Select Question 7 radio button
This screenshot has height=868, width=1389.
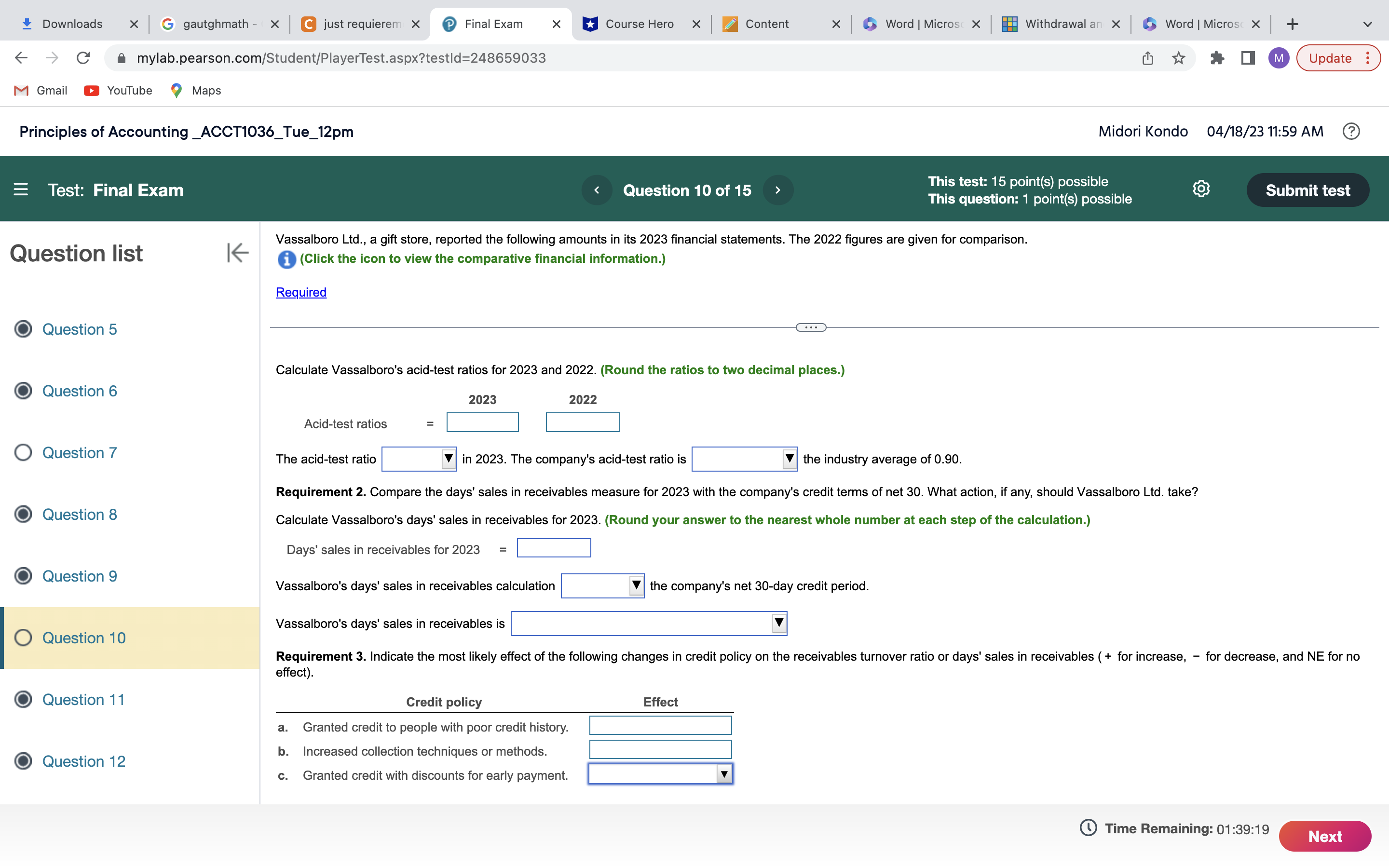click(x=23, y=452)
